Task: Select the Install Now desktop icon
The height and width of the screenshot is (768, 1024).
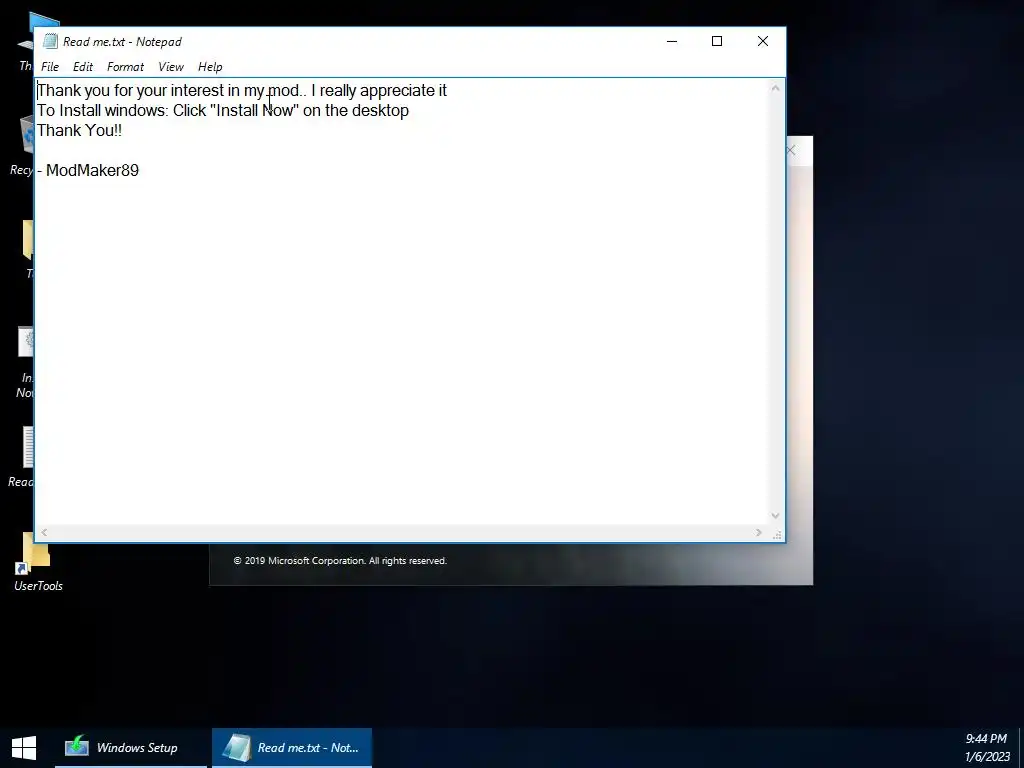Action: coord(25,363)
